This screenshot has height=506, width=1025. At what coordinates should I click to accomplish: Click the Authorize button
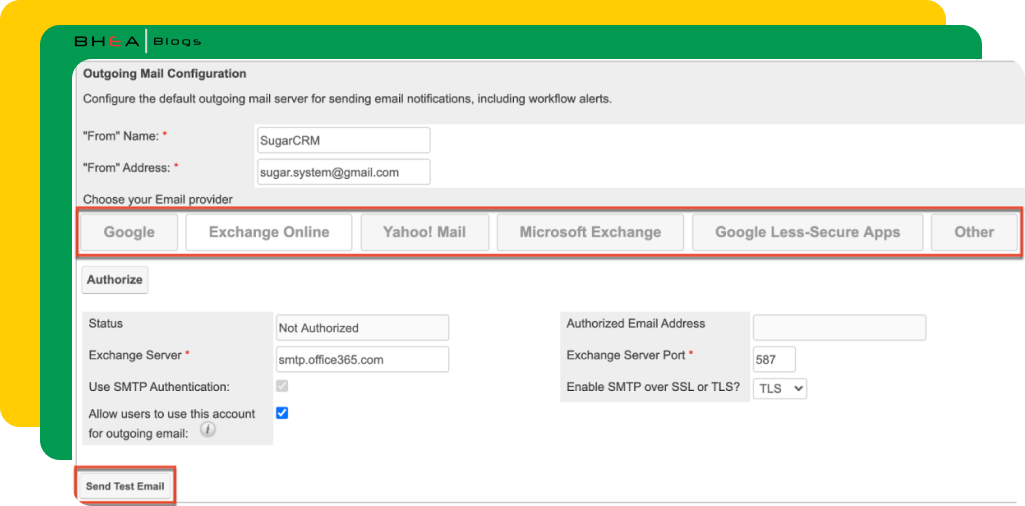point(114,280)
